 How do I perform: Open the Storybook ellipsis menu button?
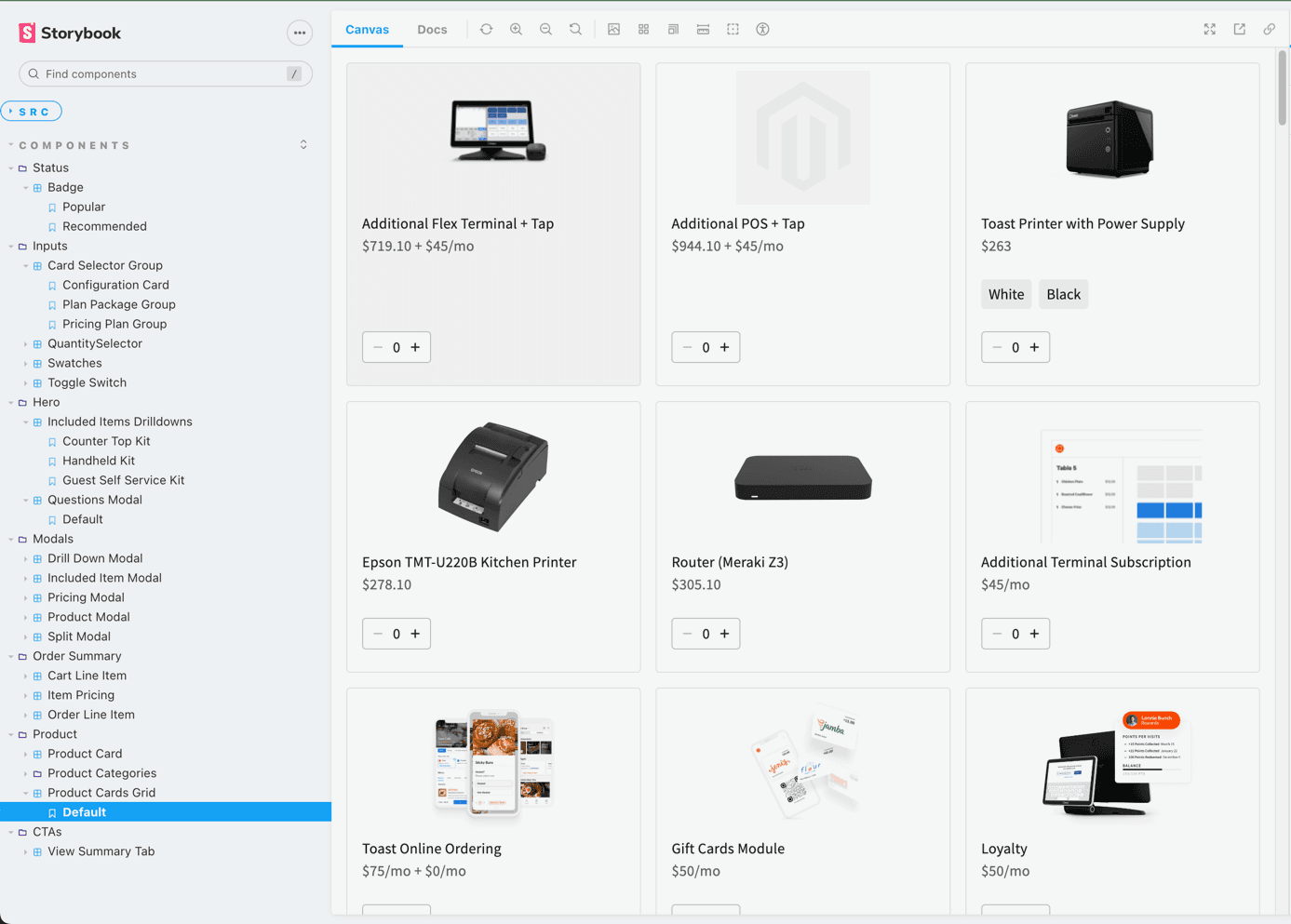pyautogui.click(x=299, y=33)
